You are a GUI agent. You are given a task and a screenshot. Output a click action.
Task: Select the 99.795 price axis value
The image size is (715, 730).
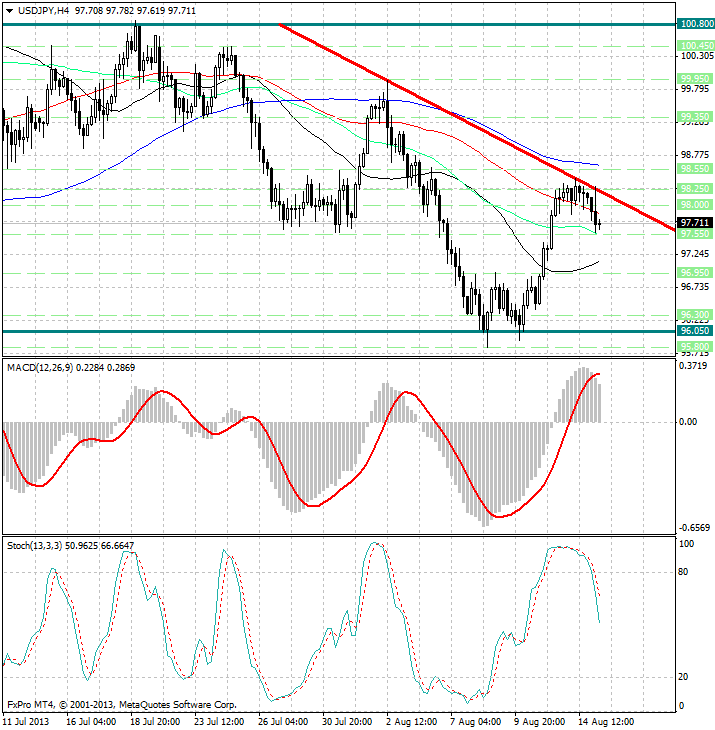695,89
